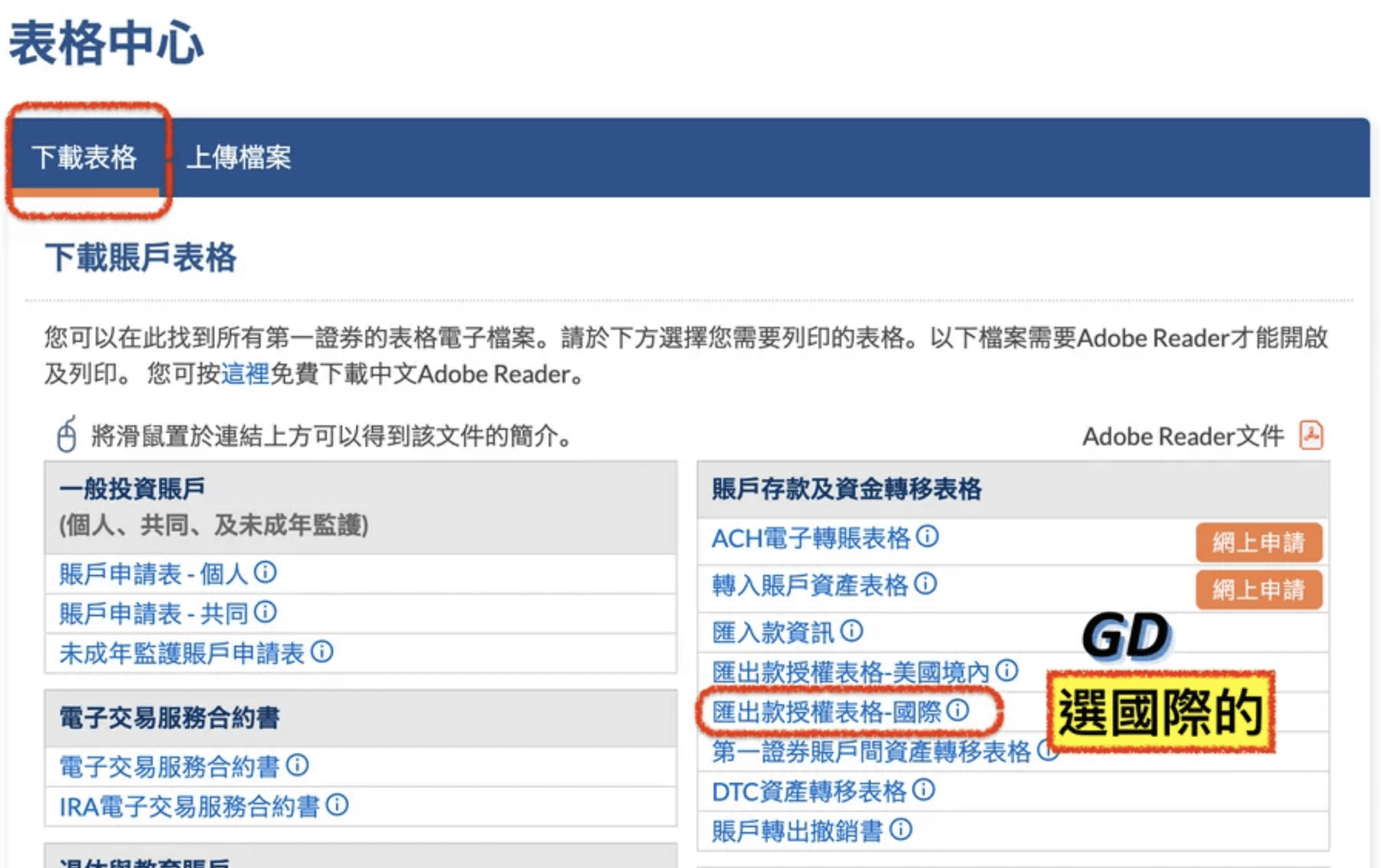Switch to the 上傳檔案 tab
1381x868 pixels.
(x=238, y=157)
